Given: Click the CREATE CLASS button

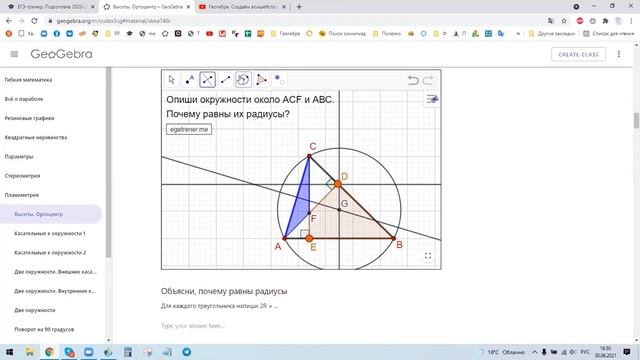Looking at the screenshot, I should 578,54.
